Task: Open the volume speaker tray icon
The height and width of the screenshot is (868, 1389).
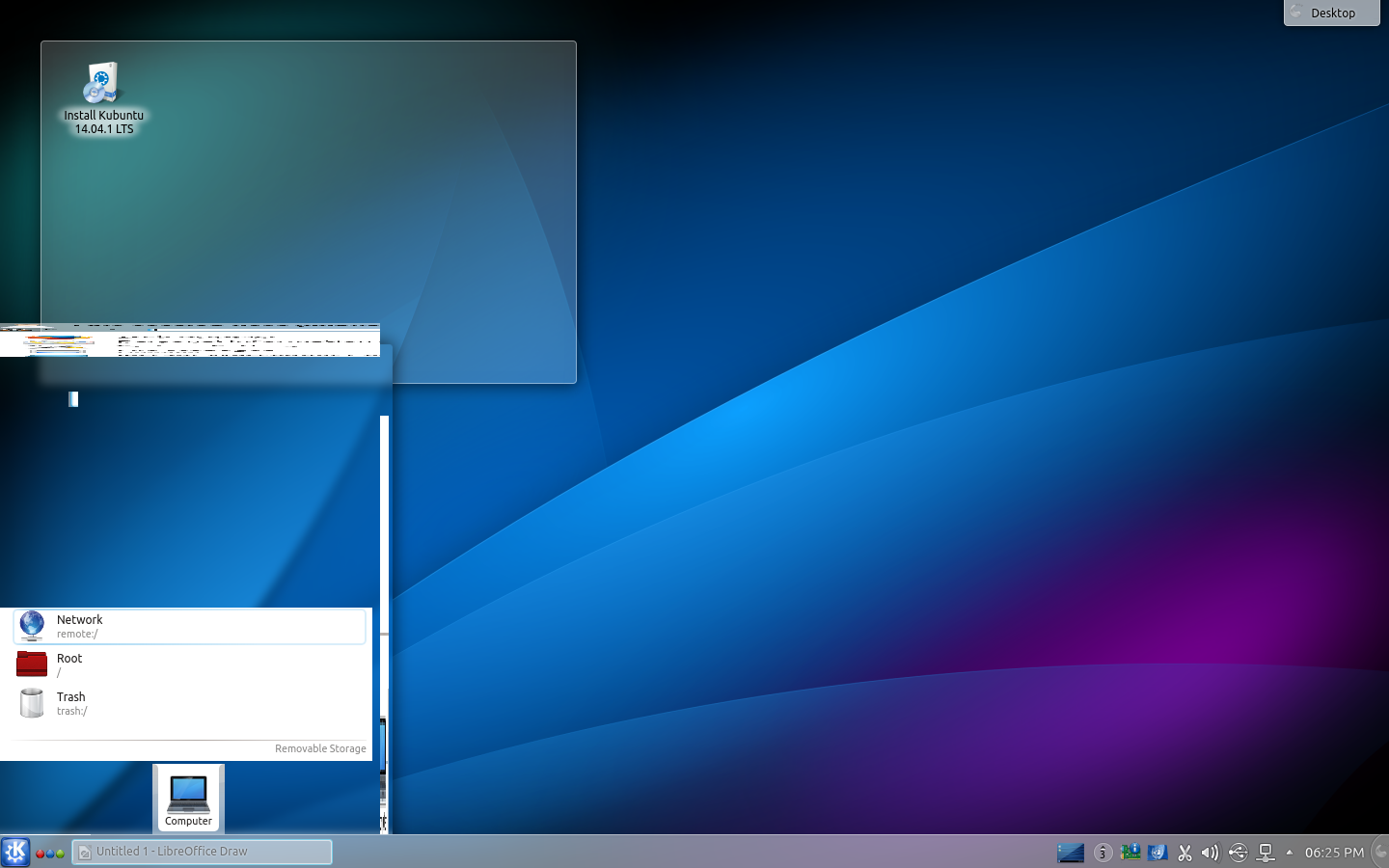Action: [1211, 853]
